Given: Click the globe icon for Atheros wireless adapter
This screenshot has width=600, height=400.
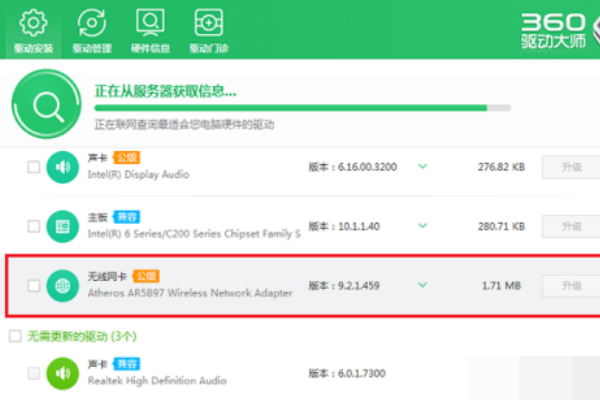Looking at the screenshot, I should [62, 286].
